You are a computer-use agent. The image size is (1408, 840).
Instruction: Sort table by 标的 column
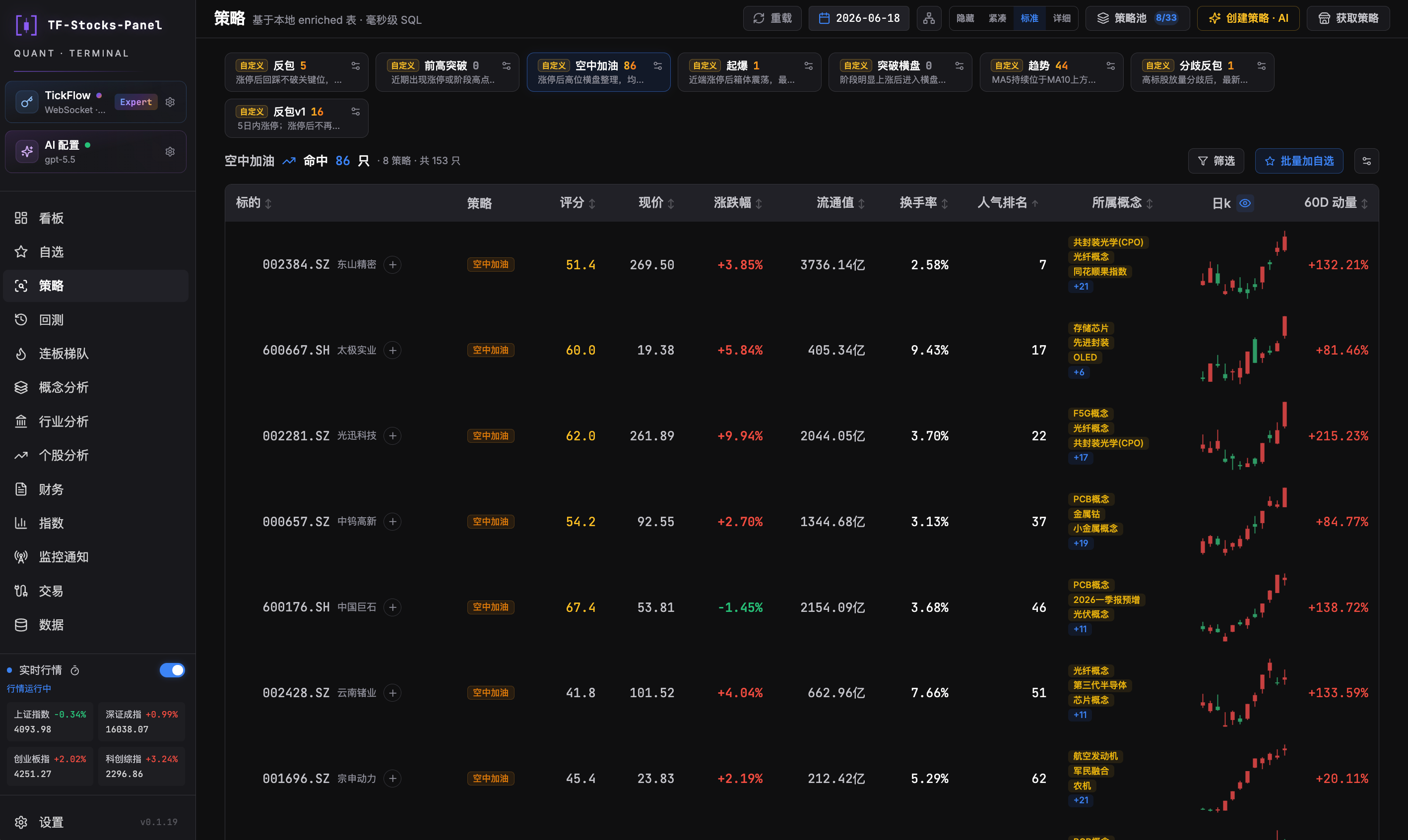tap(254, 203)
